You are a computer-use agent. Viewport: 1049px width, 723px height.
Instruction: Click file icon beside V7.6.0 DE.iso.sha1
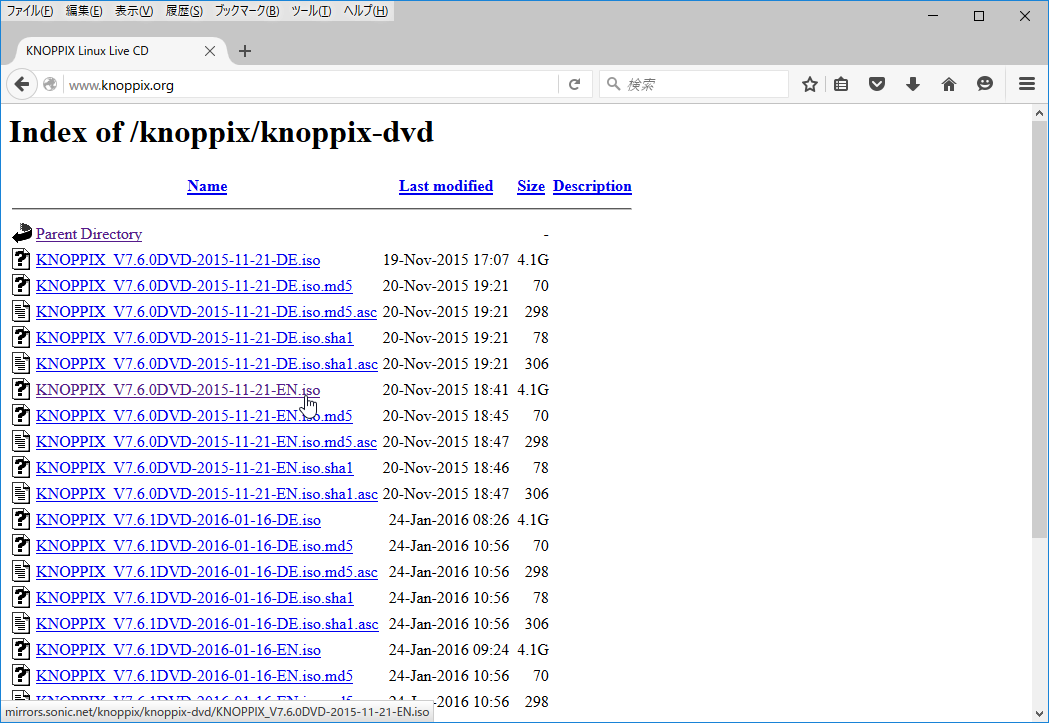pos(21,338)
